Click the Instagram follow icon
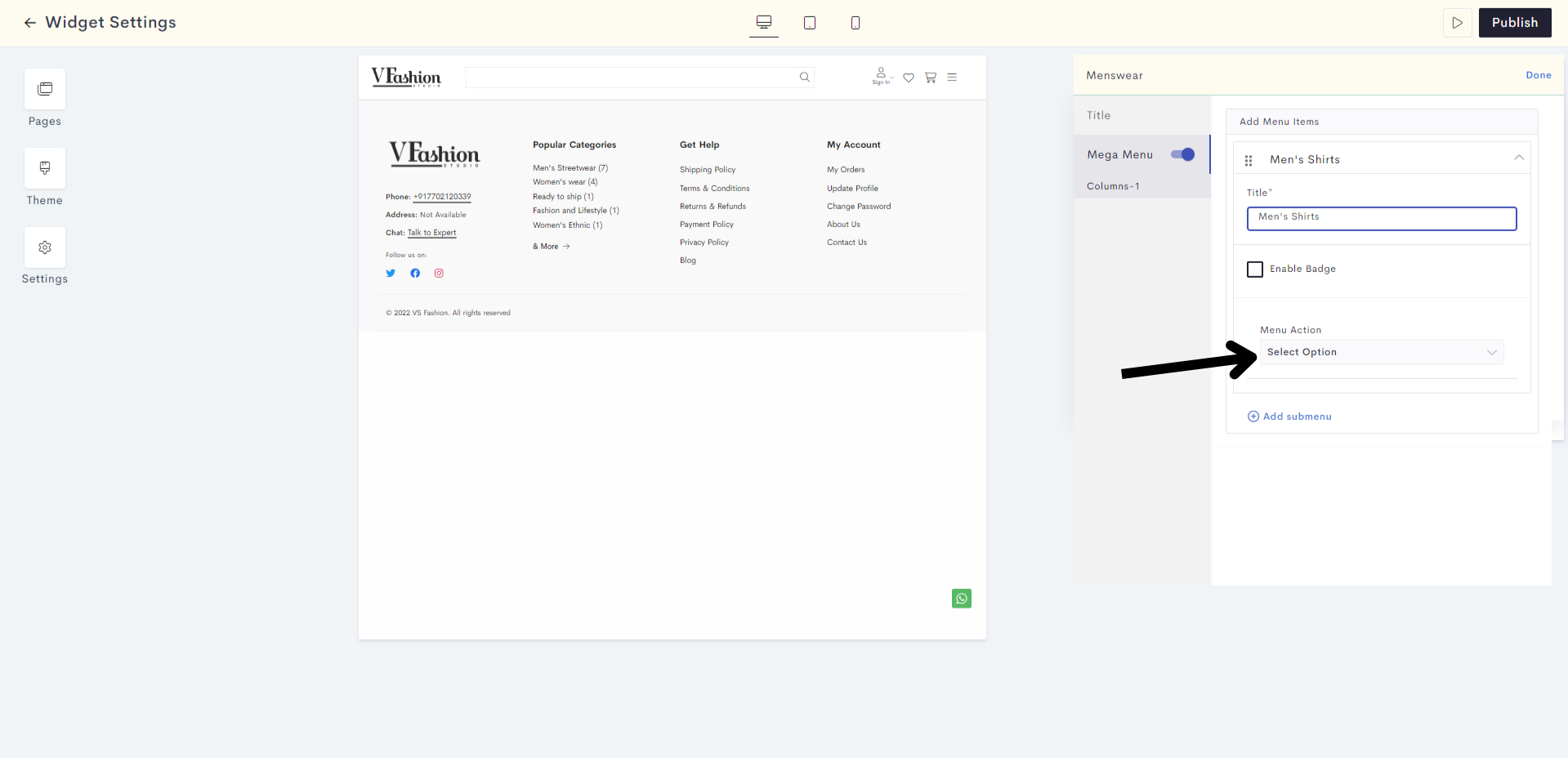1568x758 pixels. click(439, 274)
